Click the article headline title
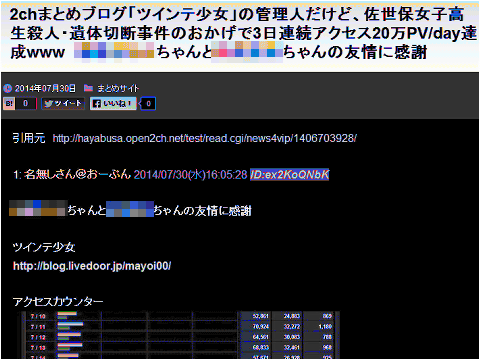 [x=243, y=33]
